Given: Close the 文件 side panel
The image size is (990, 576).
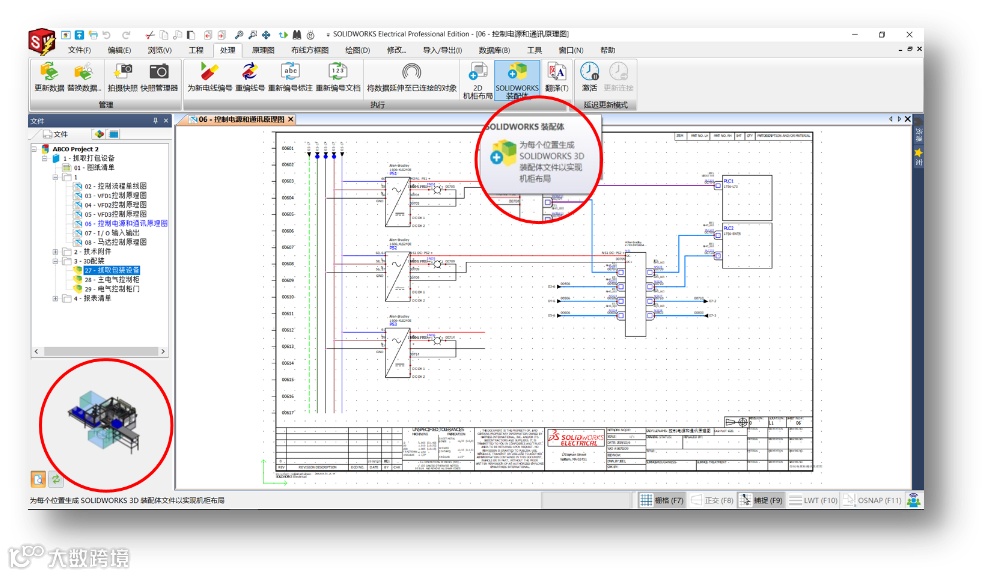Looking at the screenshot, I should (166, 121).
